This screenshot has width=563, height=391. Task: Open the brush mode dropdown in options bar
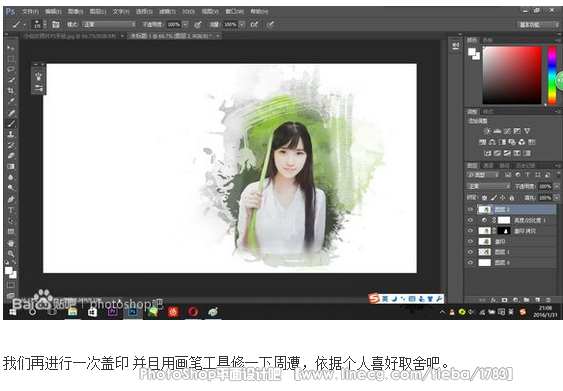[x=109, y=24]
